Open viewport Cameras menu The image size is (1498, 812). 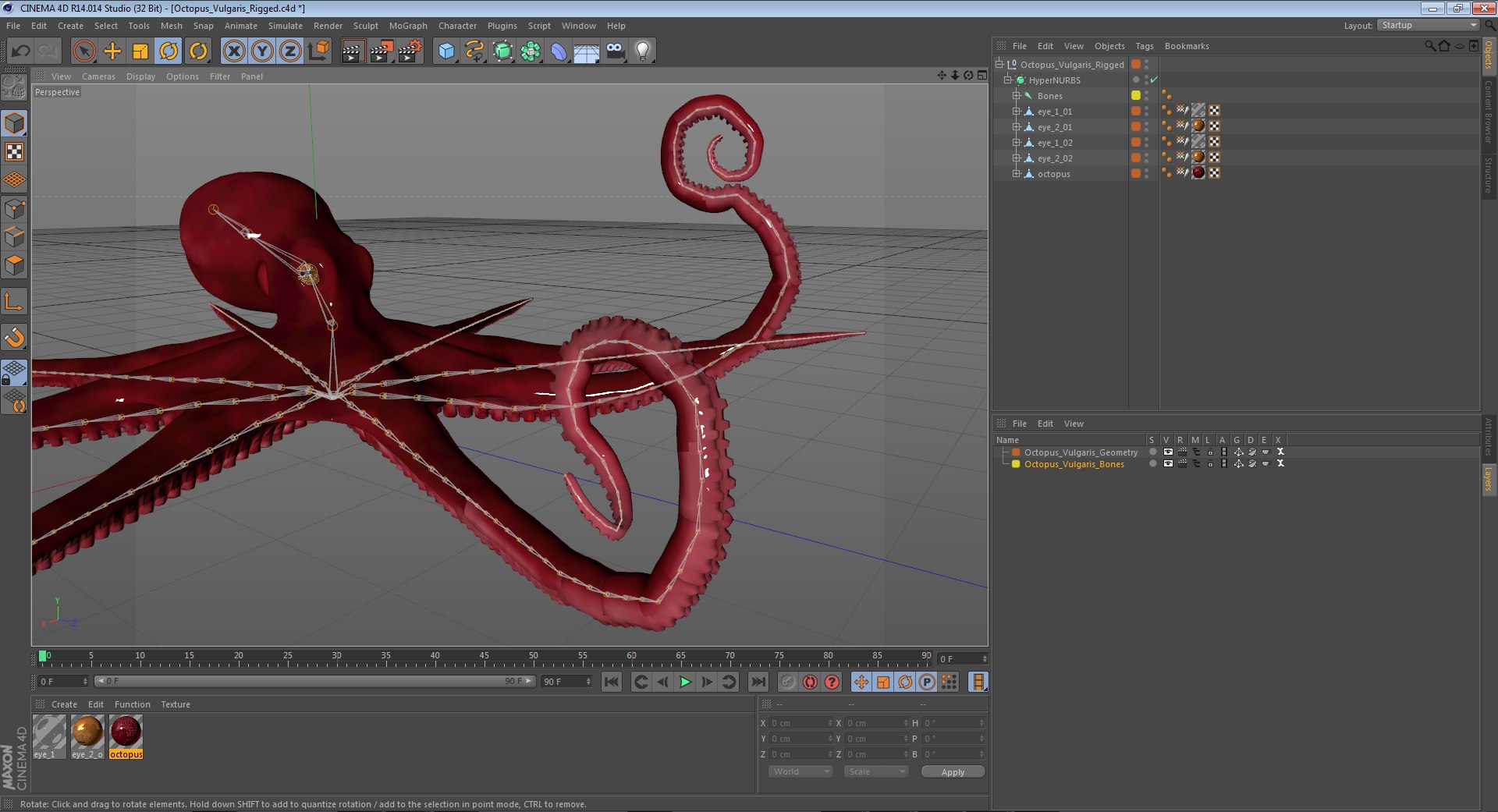(x=98, y=76)
